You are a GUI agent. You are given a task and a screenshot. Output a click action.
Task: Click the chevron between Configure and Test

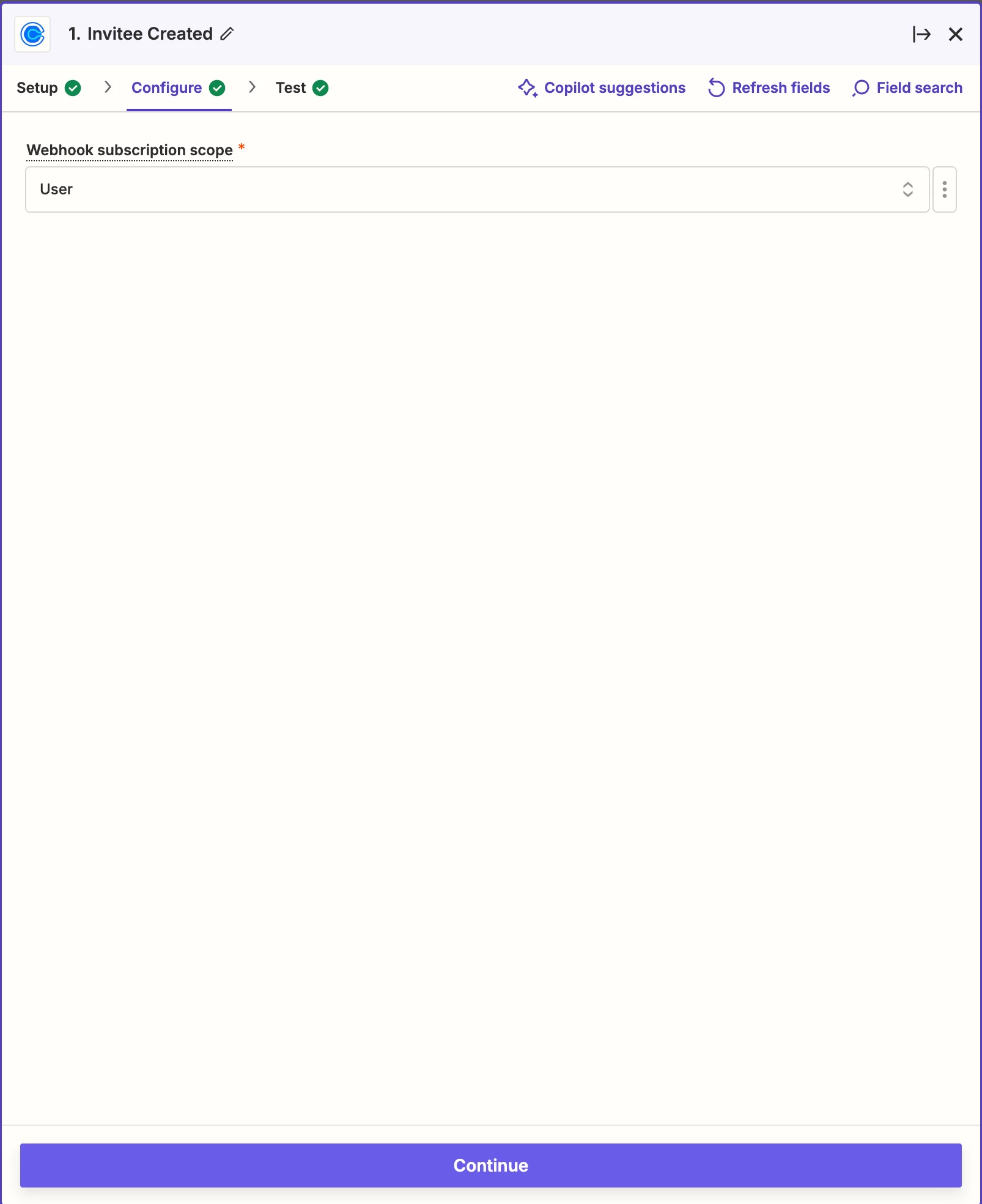click(x=252, y=87)
